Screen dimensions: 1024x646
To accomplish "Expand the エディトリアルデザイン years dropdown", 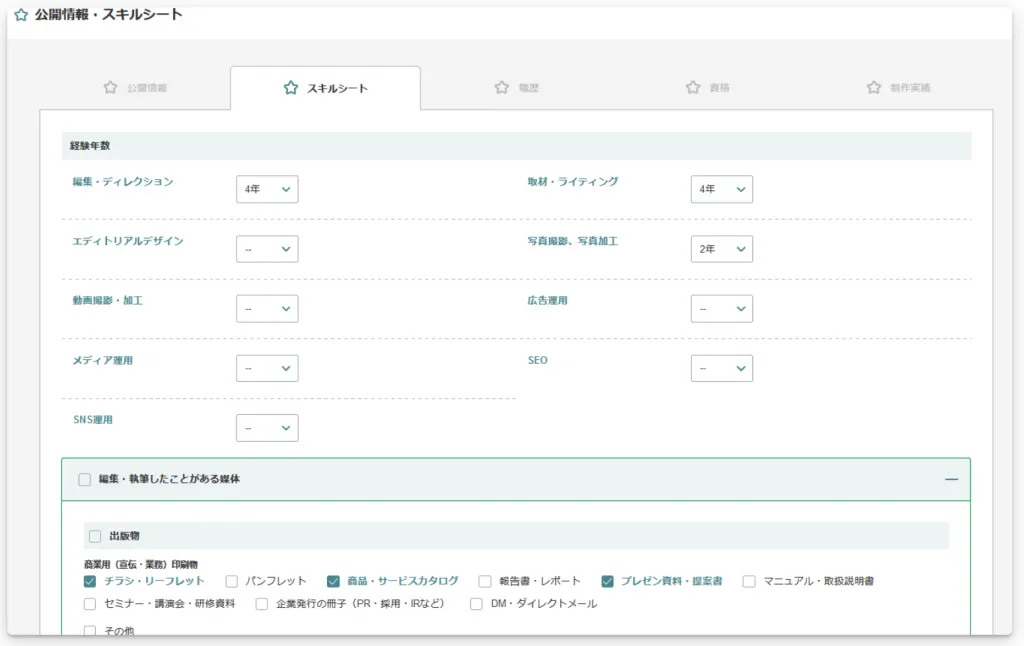I will (x=267, y=249).
